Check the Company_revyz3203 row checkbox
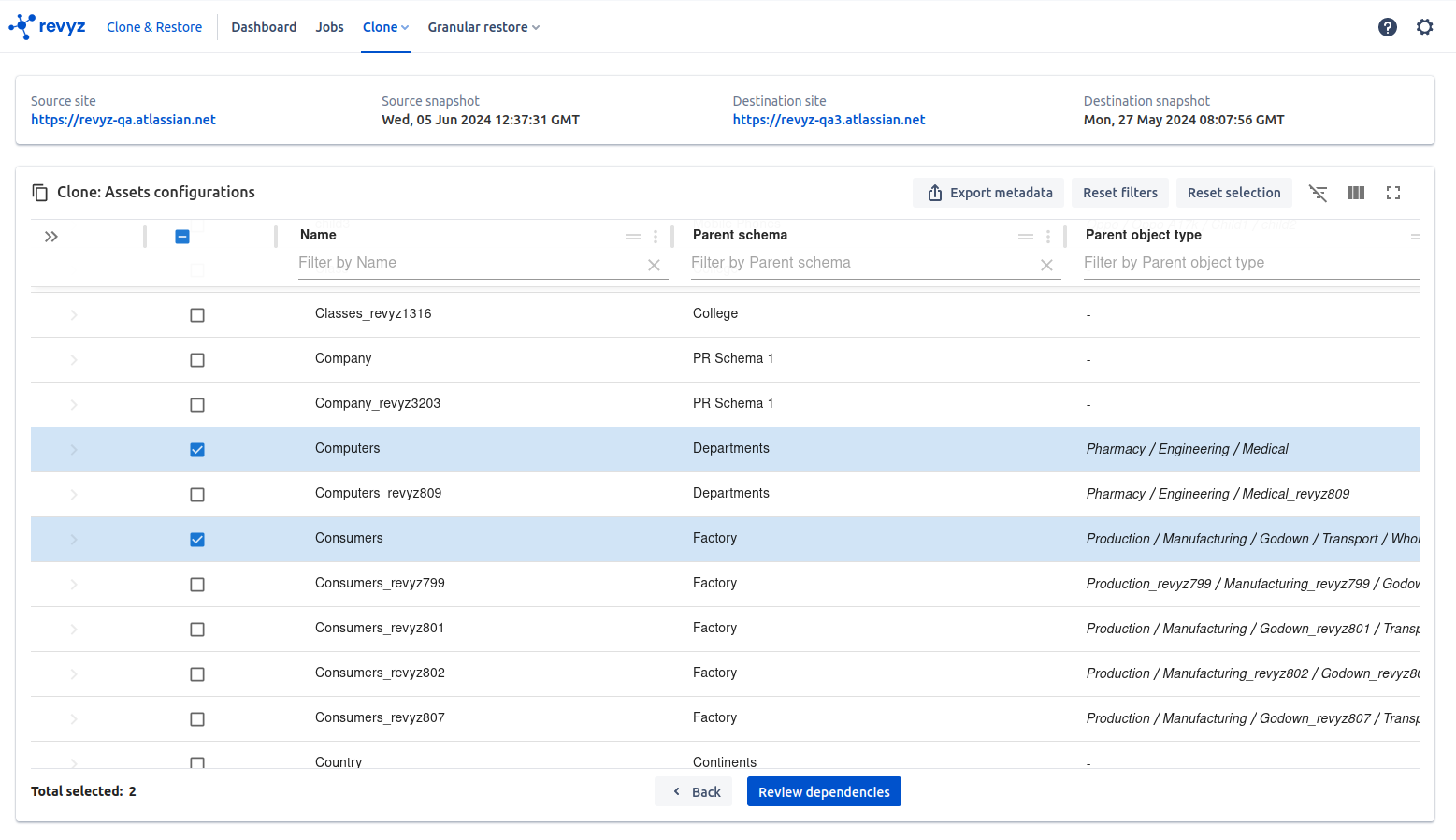This screenshot has width=1456, height=840. coord(197,405)
